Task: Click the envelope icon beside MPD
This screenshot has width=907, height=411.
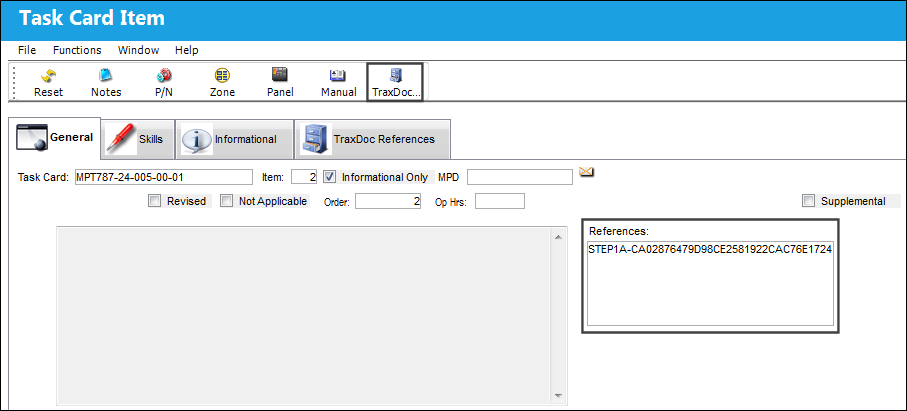Action: 587,172
